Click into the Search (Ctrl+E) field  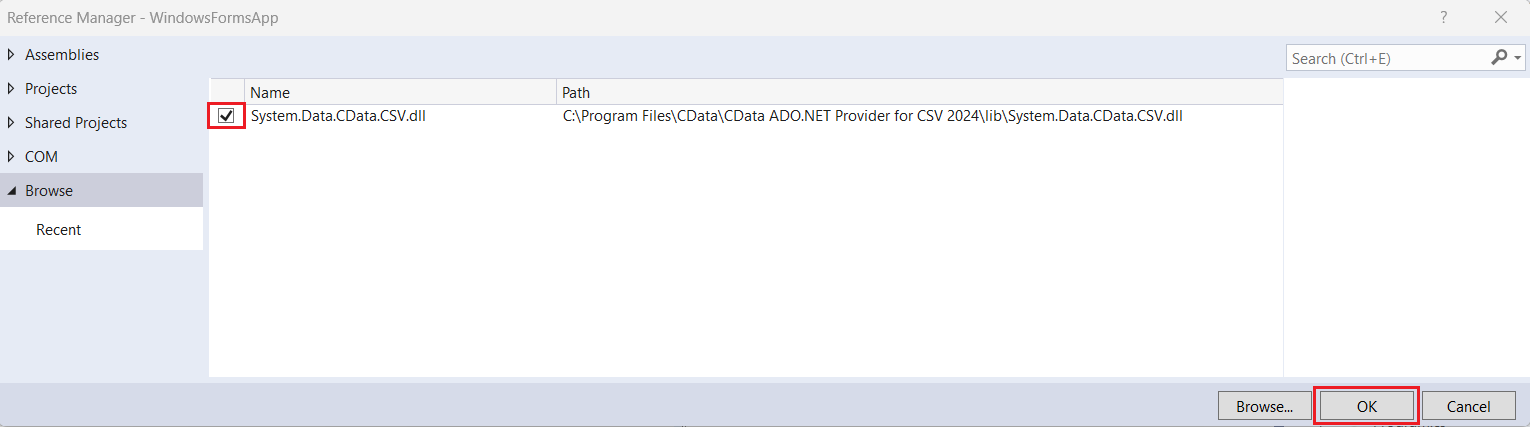click(x=1385, y=59)
